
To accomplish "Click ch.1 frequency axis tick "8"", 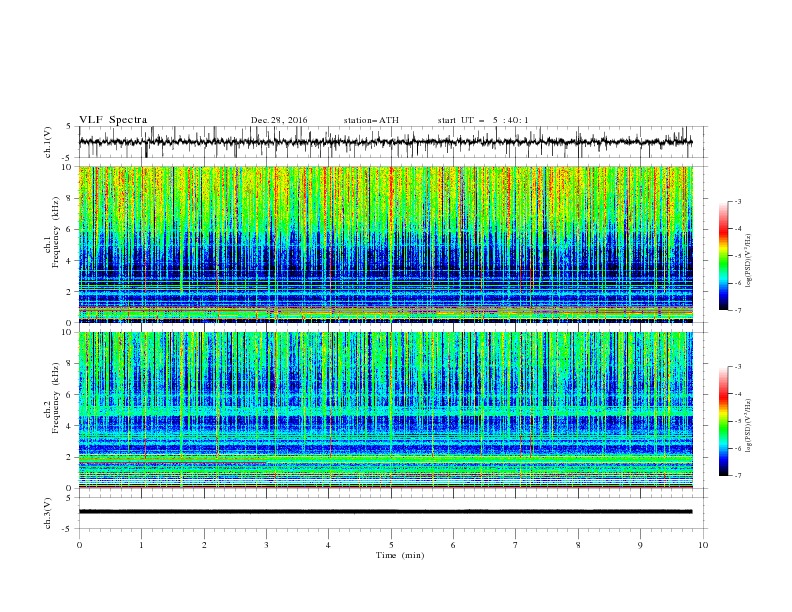I will (x=71, y=198).
